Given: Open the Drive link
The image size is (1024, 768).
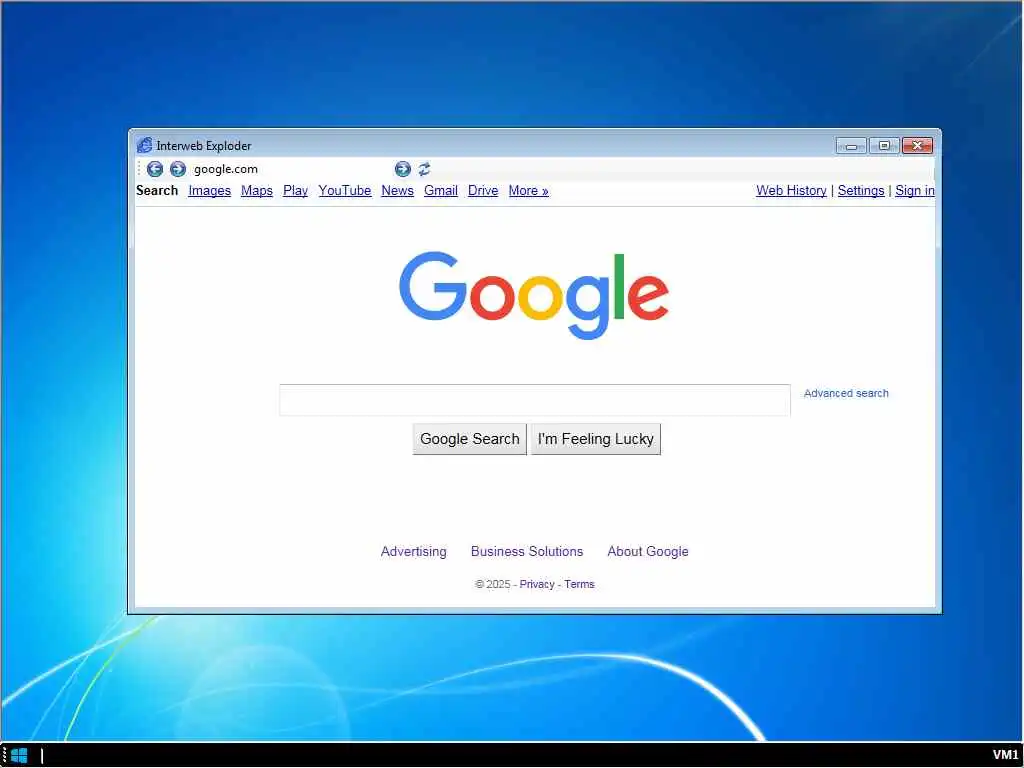Looking at the screenshot, I should coord(483,191).
